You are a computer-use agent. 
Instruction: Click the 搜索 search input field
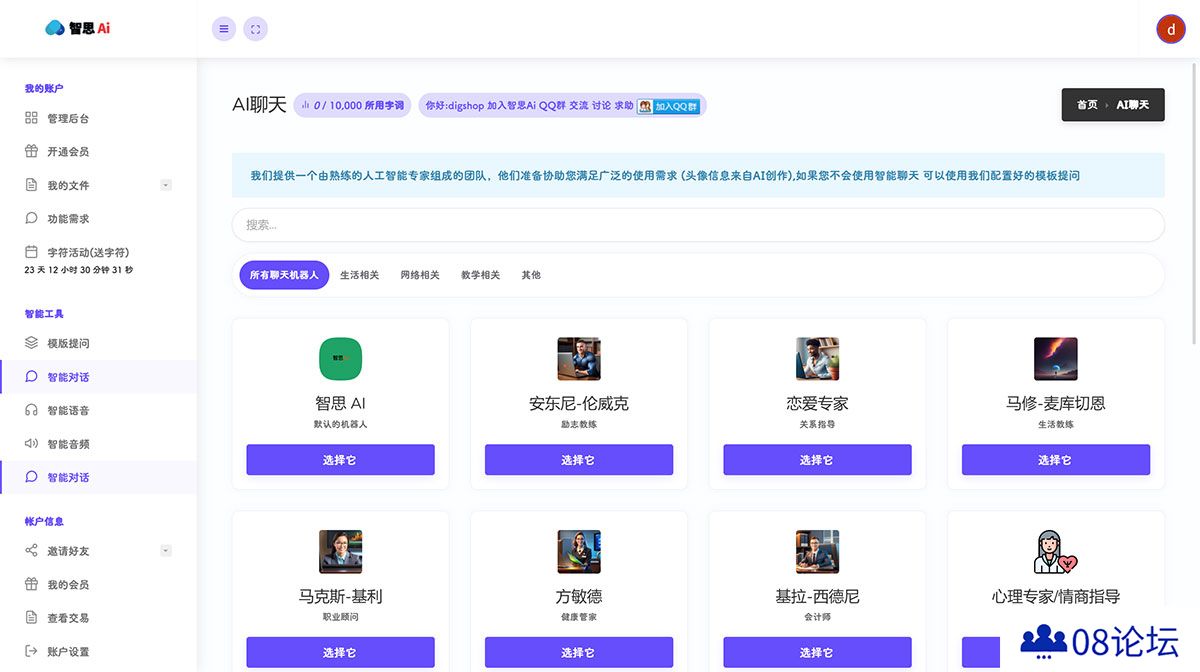pyautogui.click(x=698, y=225)
